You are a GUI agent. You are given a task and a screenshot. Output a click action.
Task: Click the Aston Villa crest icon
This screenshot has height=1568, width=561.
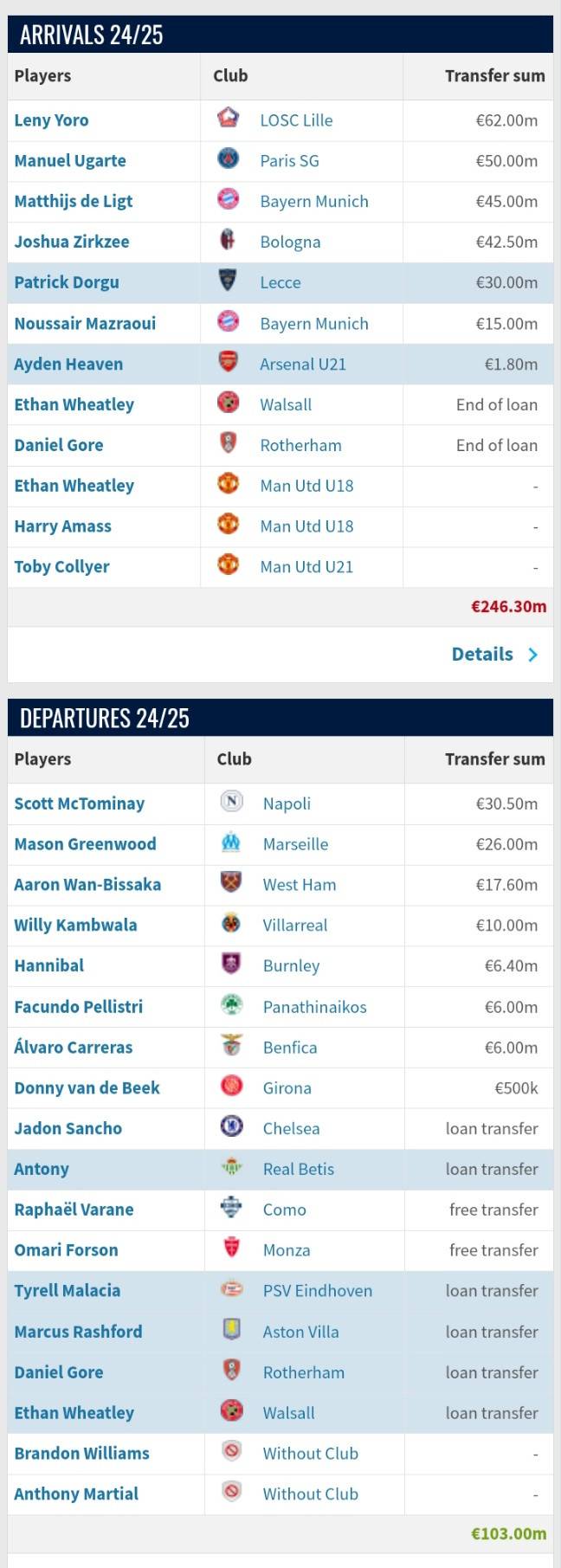pos(231,1328)
